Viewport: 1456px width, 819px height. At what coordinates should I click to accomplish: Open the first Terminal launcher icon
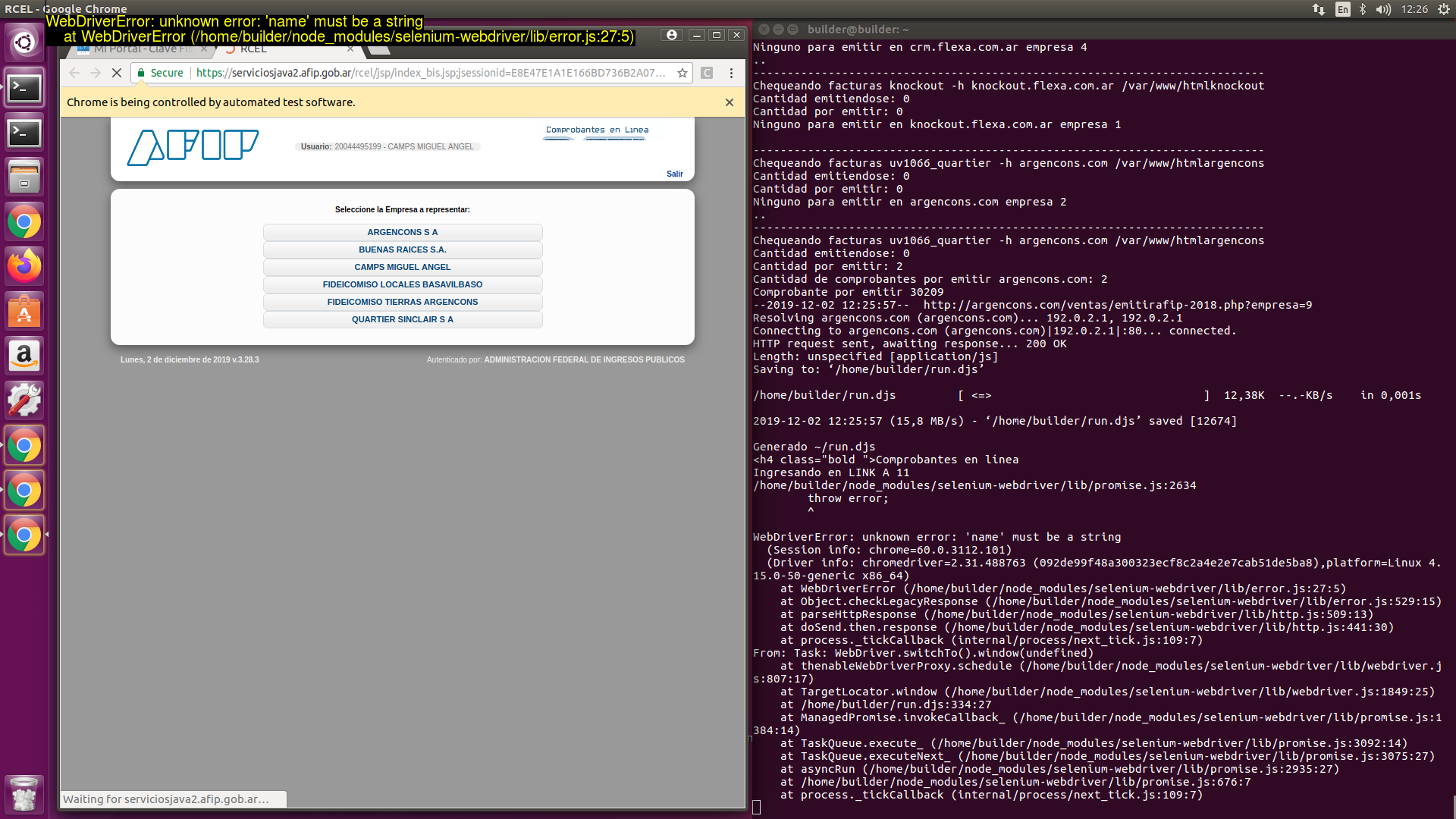coord(24,88)
